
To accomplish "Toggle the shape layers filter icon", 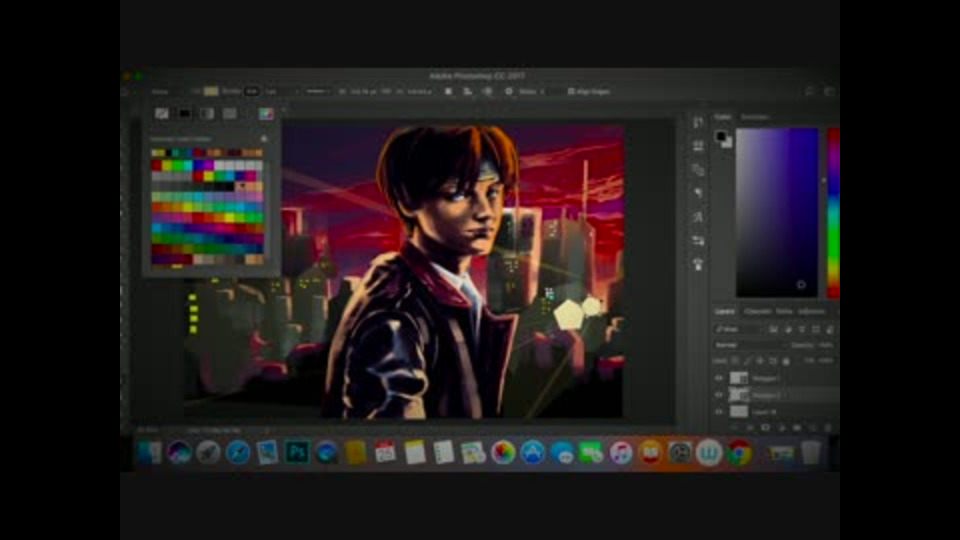I will click(816, 329).
